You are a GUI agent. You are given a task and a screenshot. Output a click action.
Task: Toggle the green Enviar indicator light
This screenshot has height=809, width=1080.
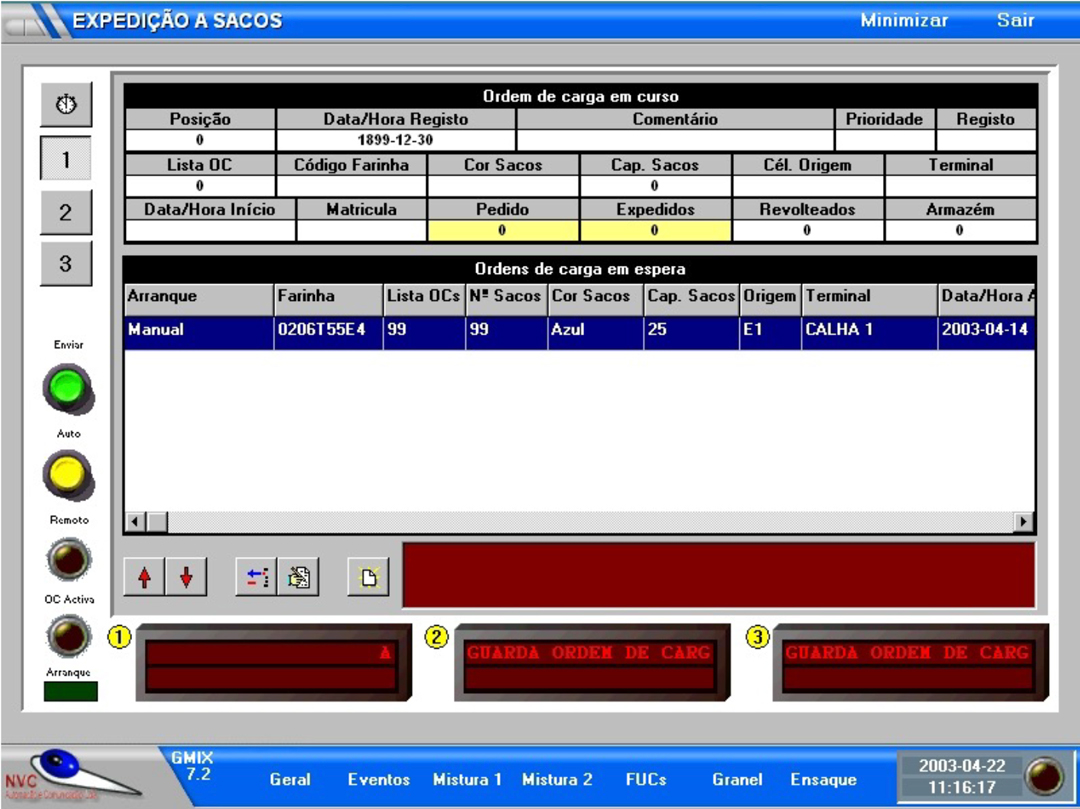point(69,387)
